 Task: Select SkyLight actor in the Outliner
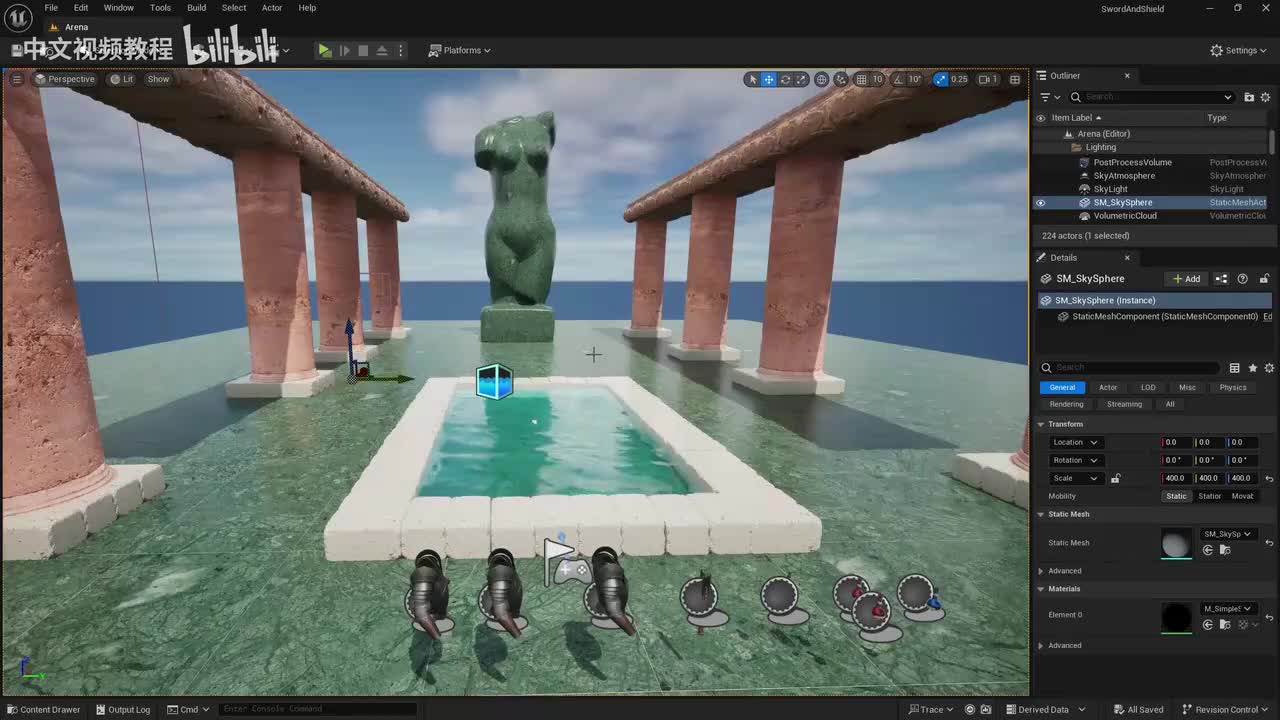(1110, 189)
